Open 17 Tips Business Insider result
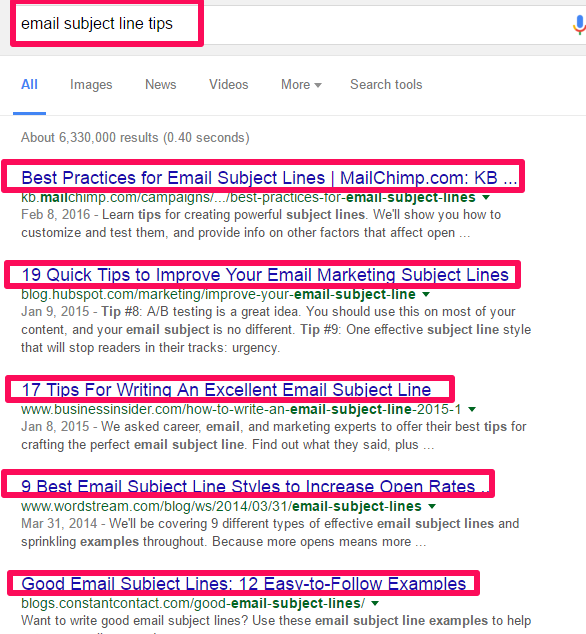The width and height of the screenshot is (586, 634). click(226, 390)
